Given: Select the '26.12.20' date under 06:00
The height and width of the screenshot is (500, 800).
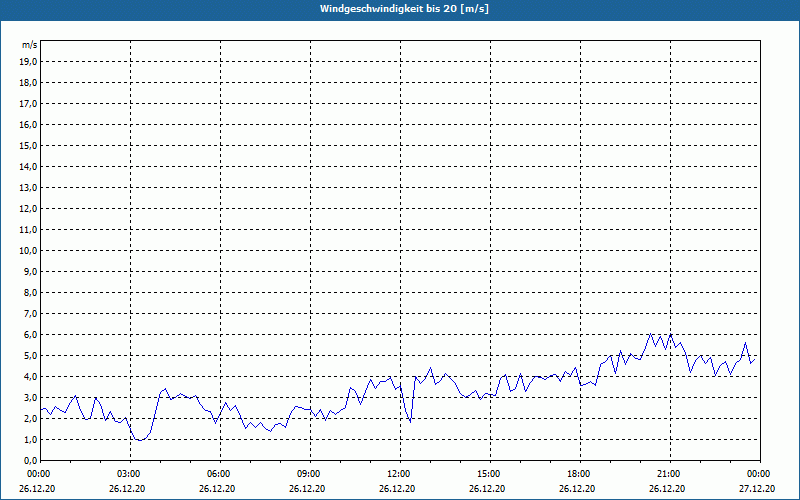Looking at the screenshot, I should point(217,488).
